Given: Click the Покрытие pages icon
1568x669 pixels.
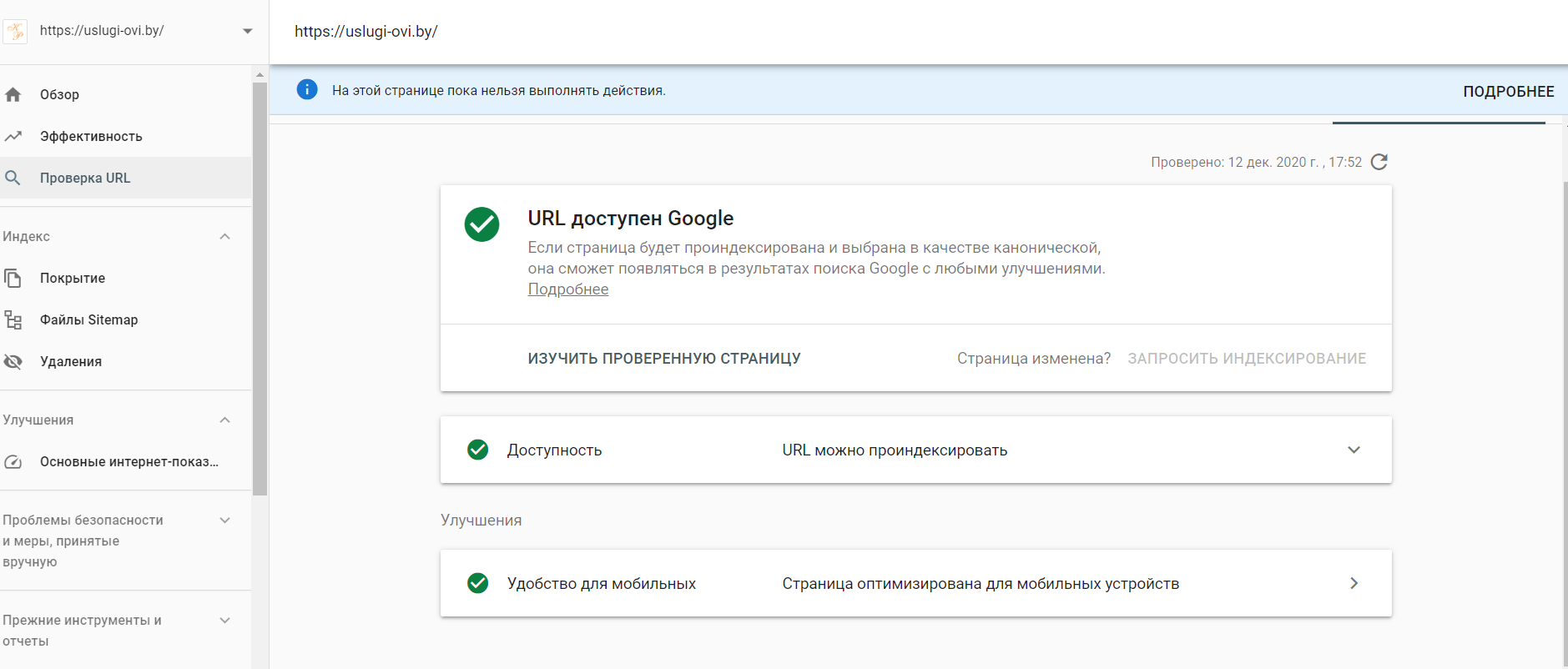Looking at the screenshot, I should (x=13, y=278).
